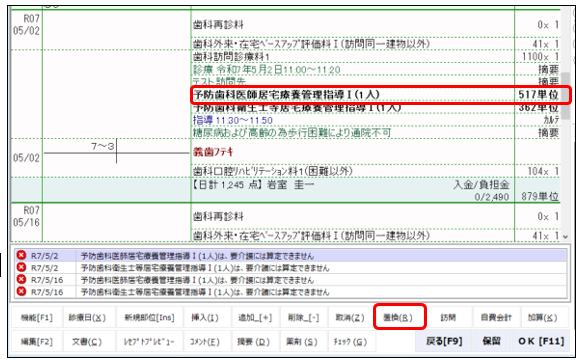Screen dimensions: 583x364
Task: Click 歯科外来・在宅ベースアップ評価料 row under 05/02
Action: [376, 44]
